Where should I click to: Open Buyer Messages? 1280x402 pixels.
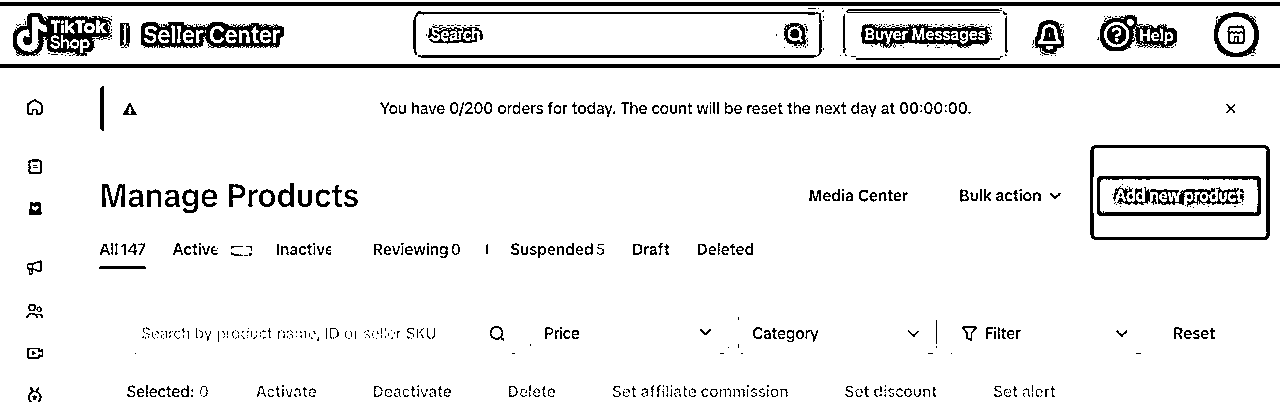(x=924, y=35)
